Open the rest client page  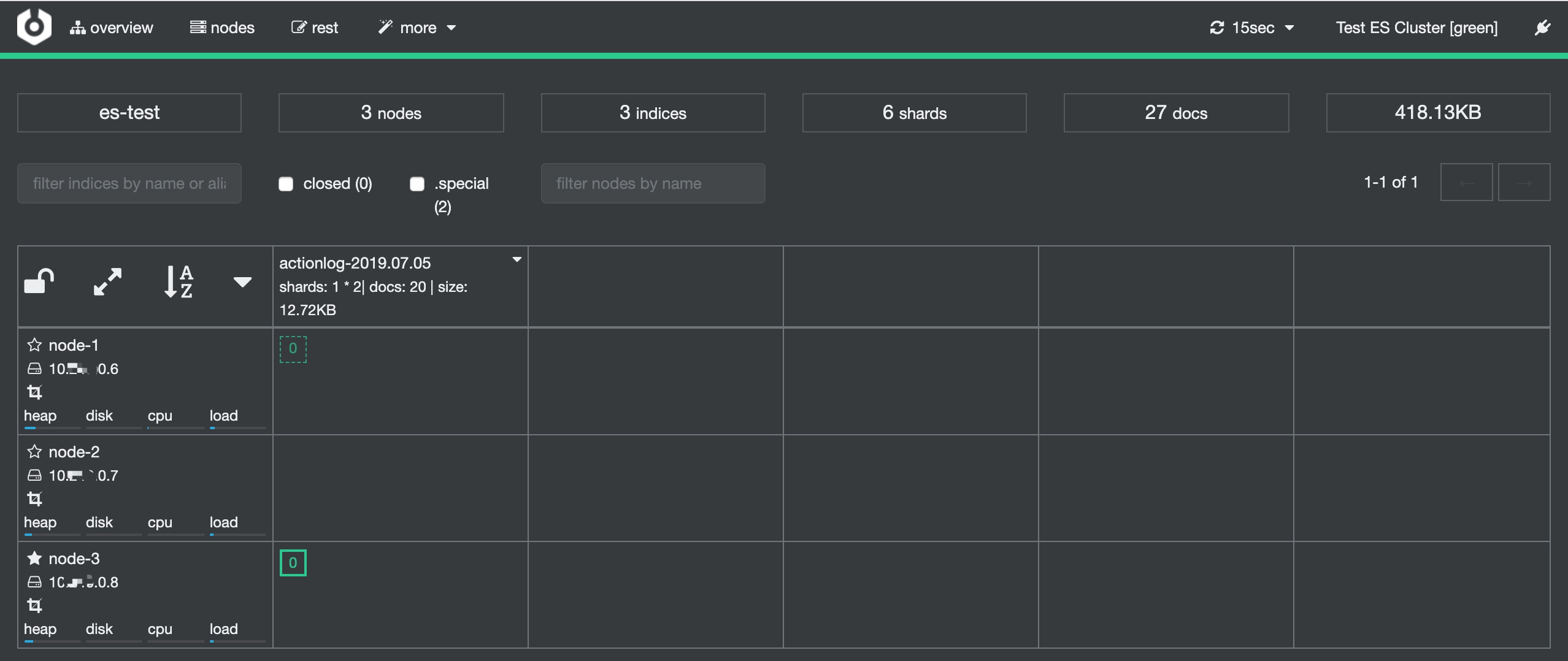315,28
